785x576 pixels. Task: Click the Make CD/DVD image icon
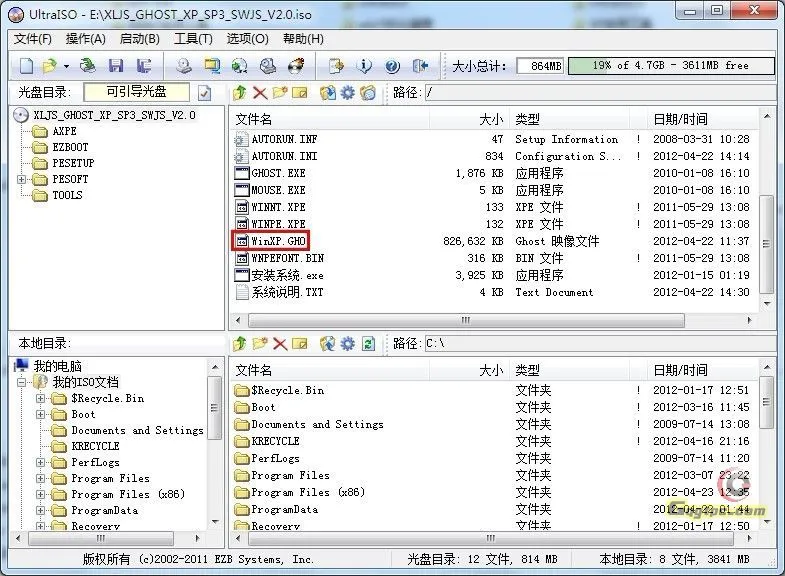click(x=184, y=66)
